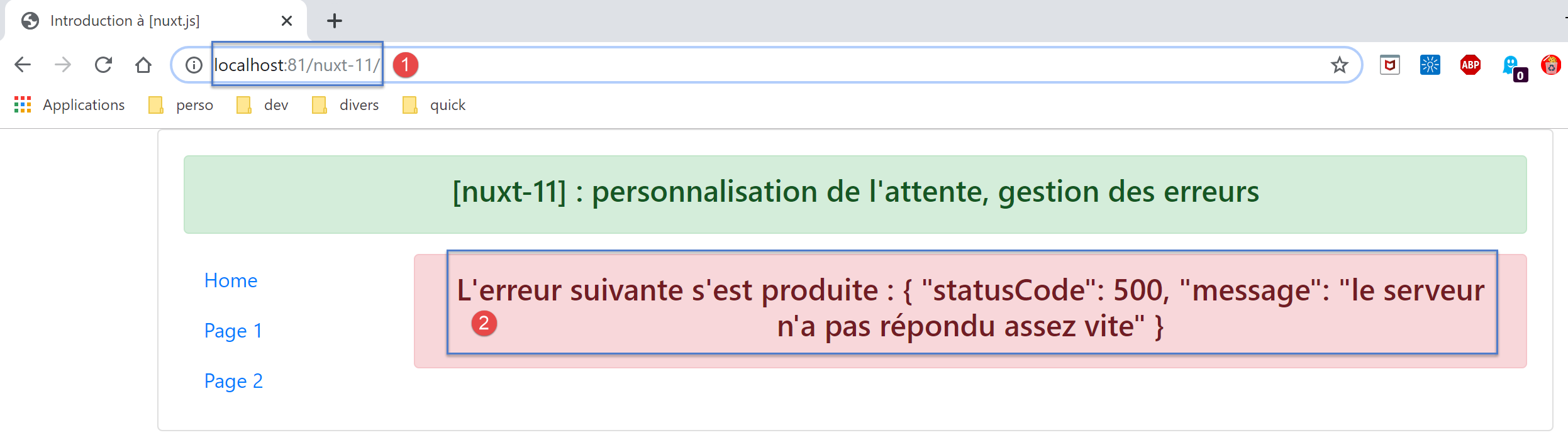Open the divers bookmarks folder

345,105
